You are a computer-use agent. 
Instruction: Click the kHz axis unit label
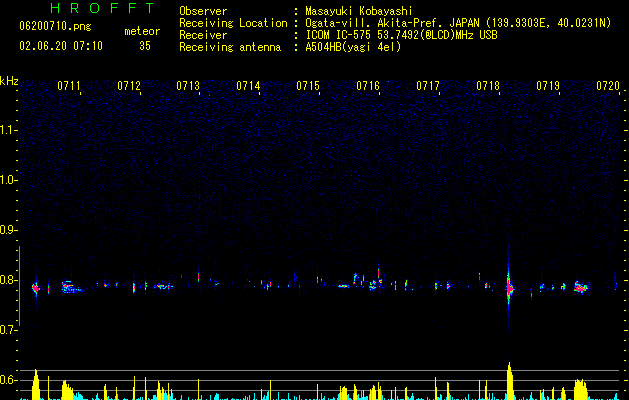point(9,81)
